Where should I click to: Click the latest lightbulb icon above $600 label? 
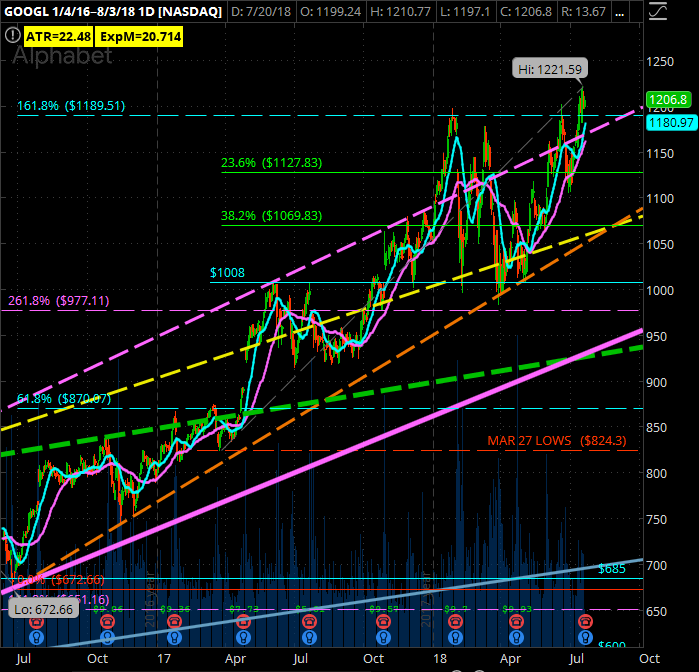pyautogui.click(x=585, y=638)
